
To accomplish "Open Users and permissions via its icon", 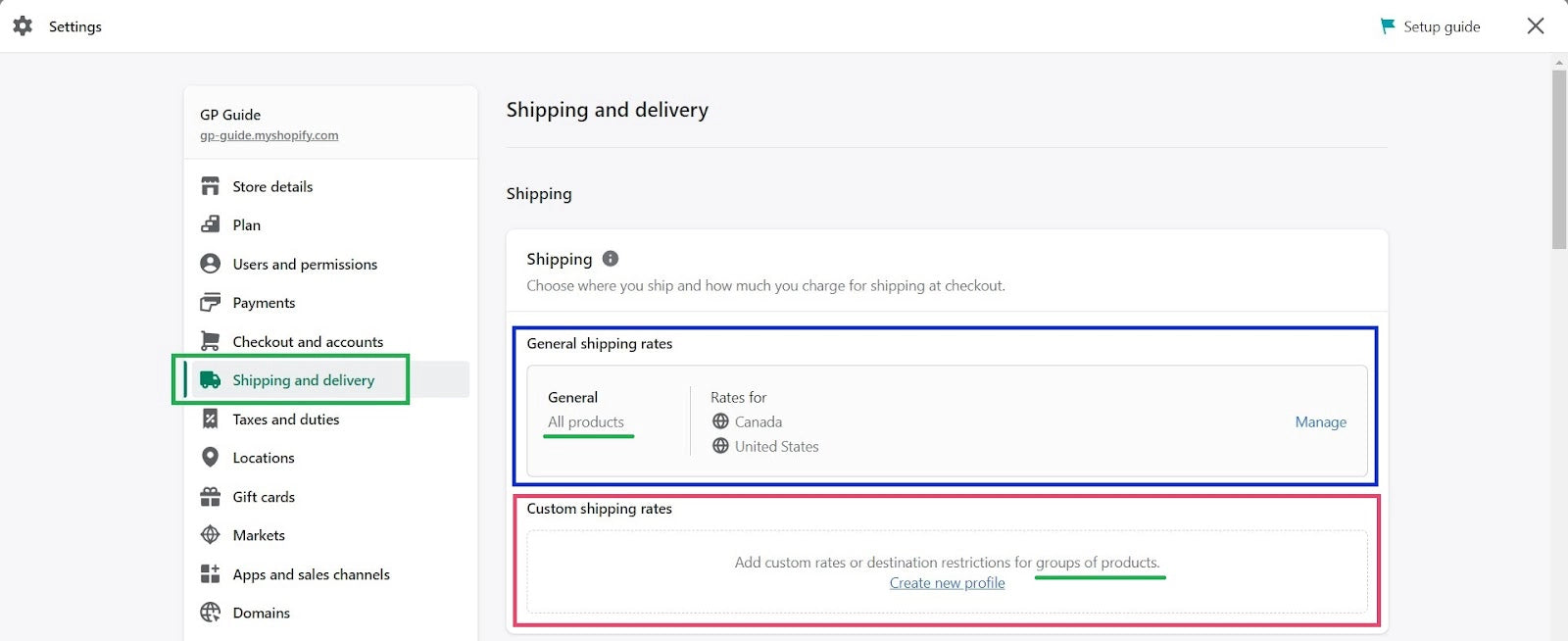I will coord(210,263).
